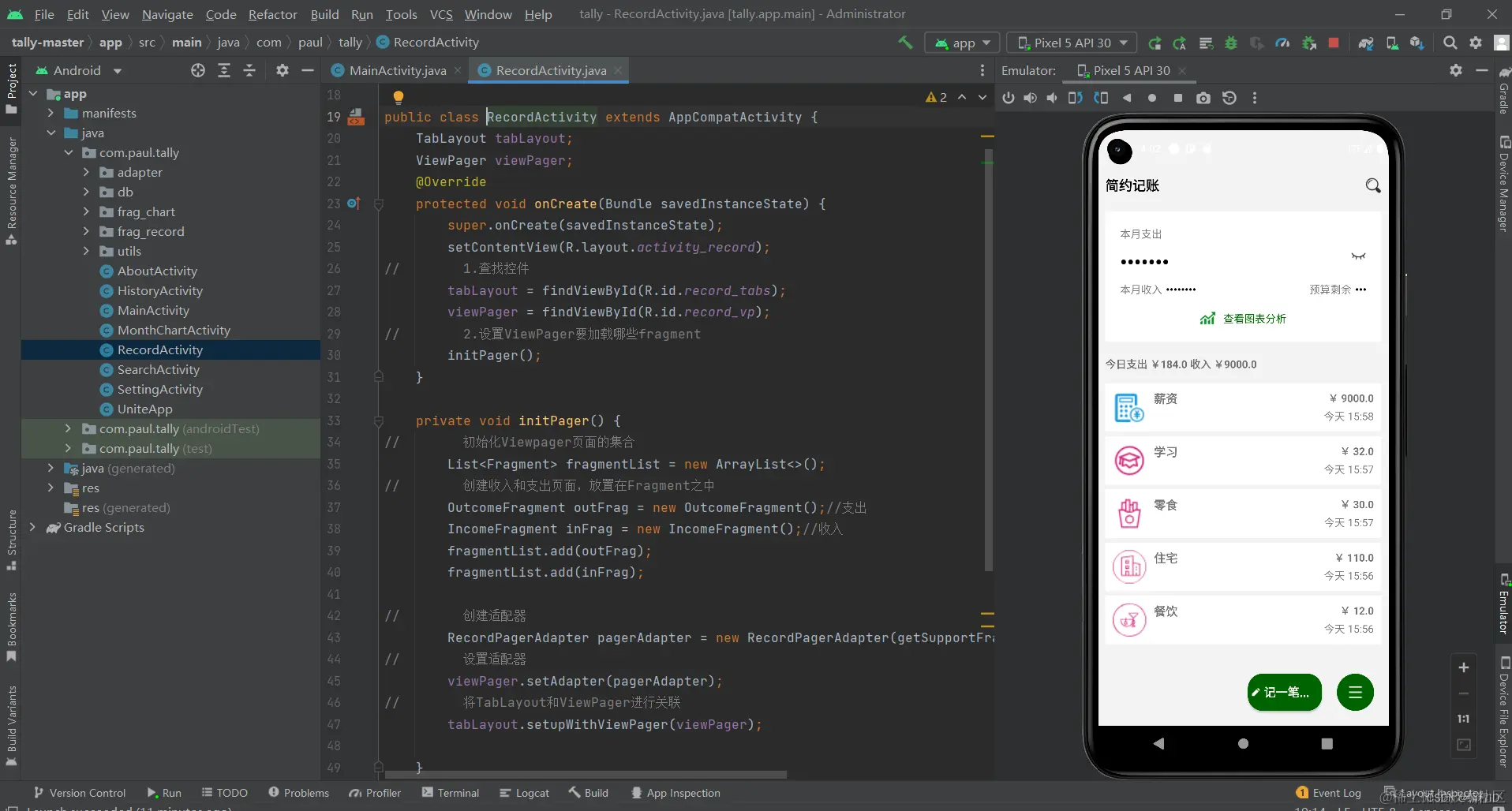Expand the Gradle Scripts node
1512x811 pixels.
tap(33, 527)
